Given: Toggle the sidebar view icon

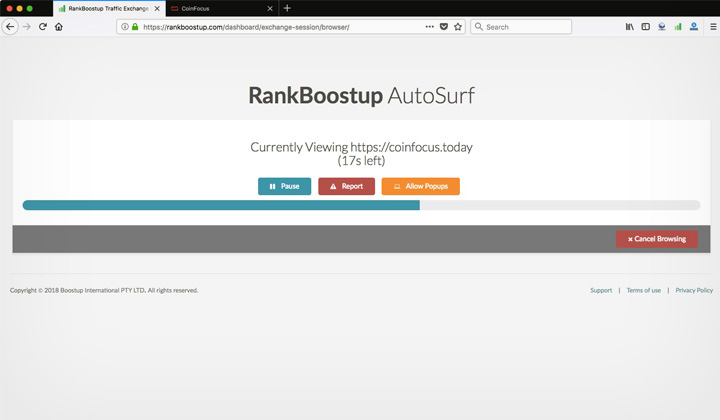Looking at the screenshot, I should pyautogui.click(x=646, y=27).
